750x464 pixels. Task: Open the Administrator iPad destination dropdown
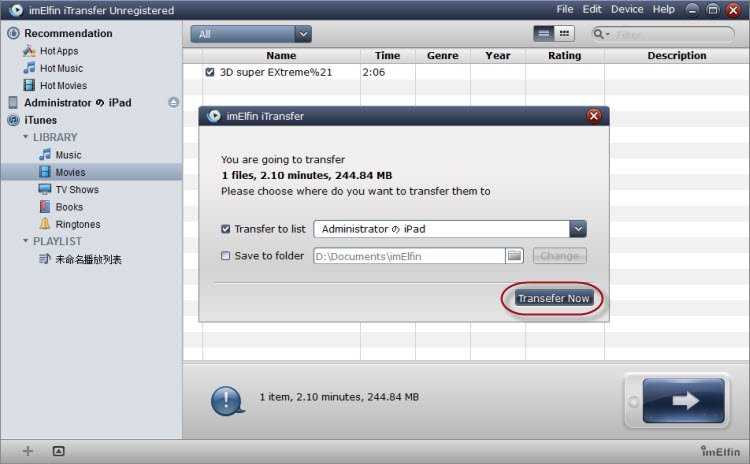[578, 229]
